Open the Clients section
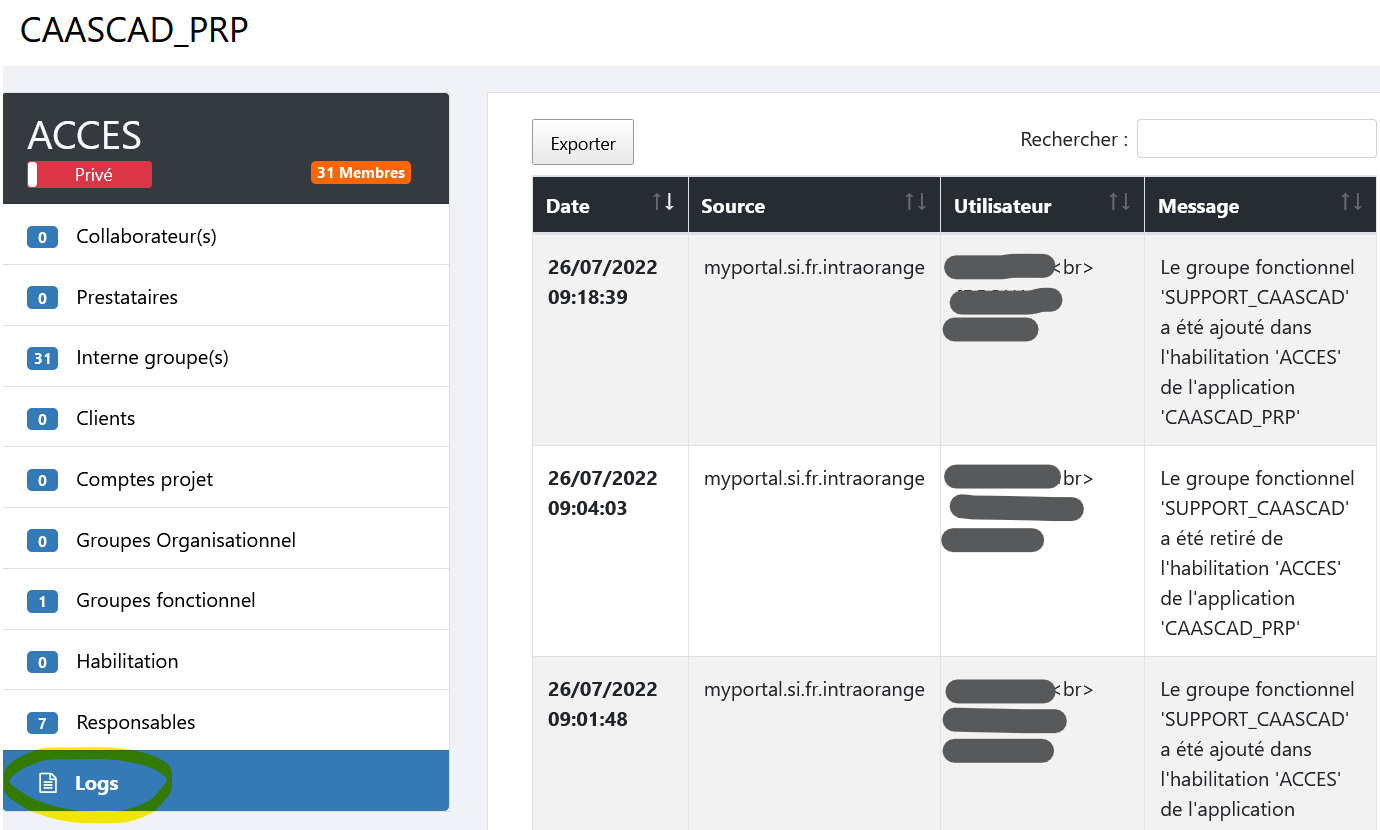This screenshot has height=830, width=1380. coord(226,418)
